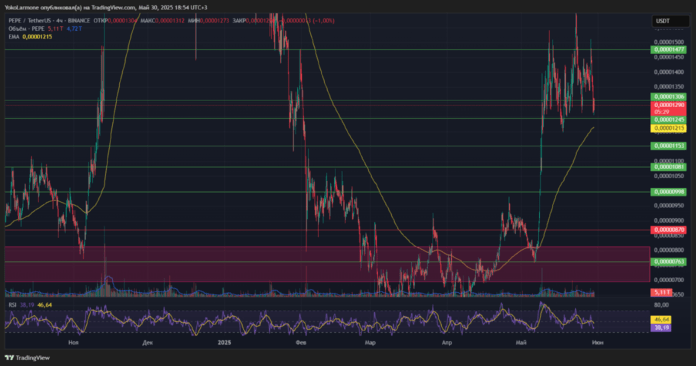Click the green 0,00001306 price label

click(x=668, y=97)
